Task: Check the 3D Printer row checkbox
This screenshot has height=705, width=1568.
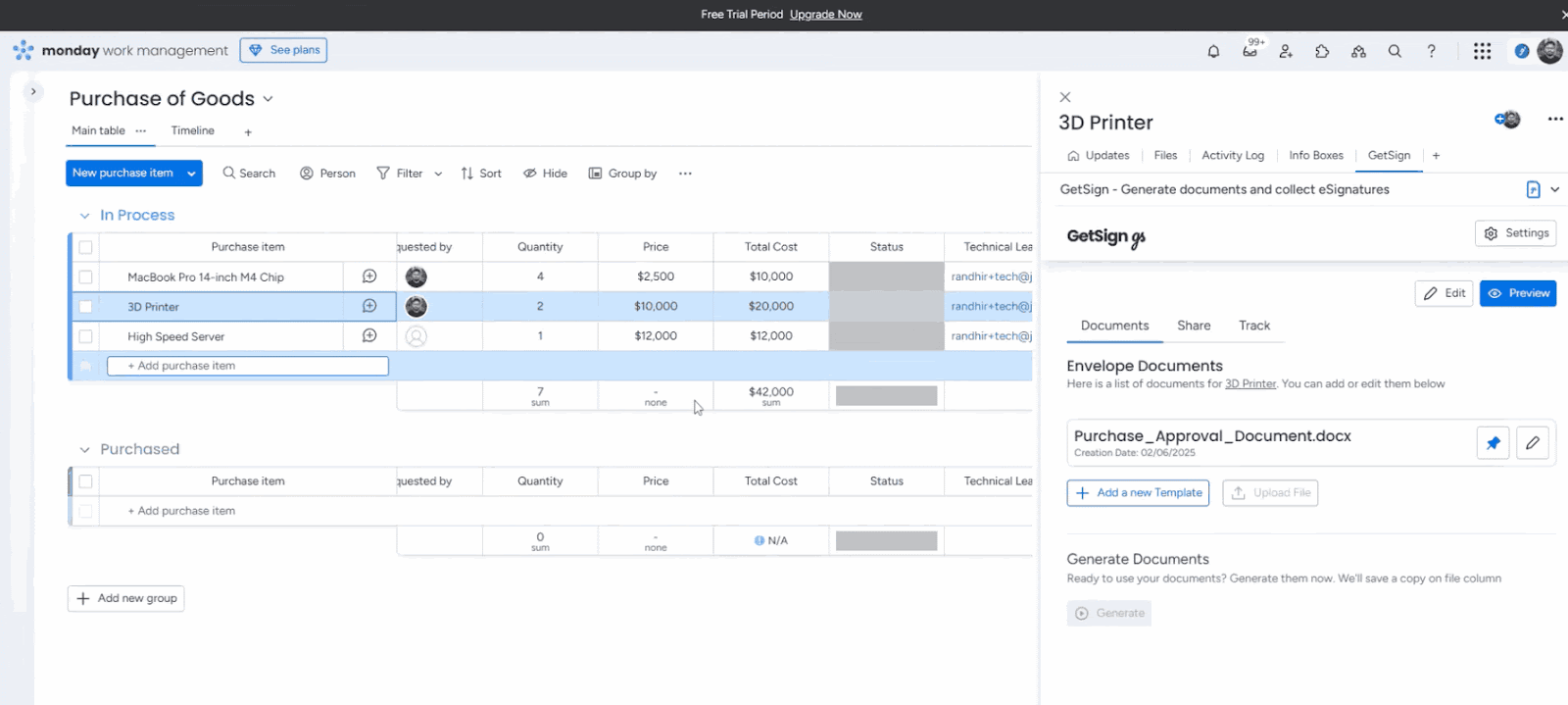Action: click(x=85, y=307)
